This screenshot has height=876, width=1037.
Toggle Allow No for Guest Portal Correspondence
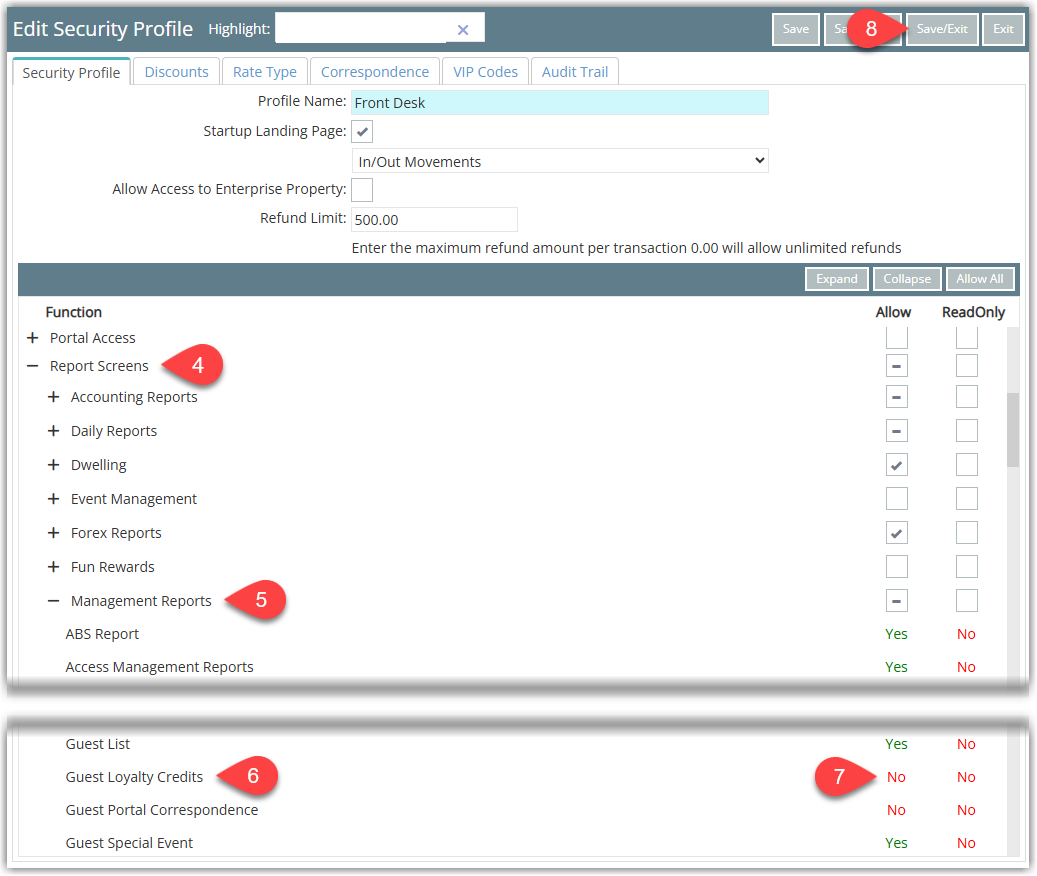point(896,811)
